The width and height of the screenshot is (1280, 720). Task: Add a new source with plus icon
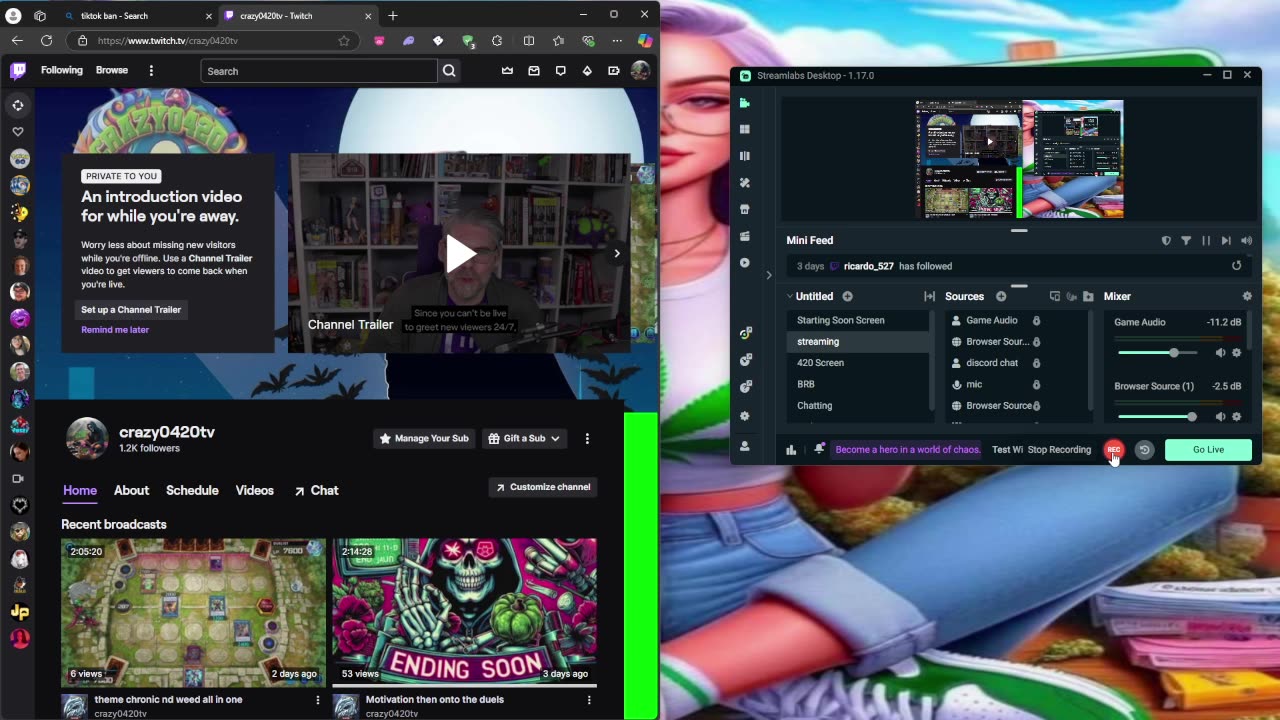tap(1000, 296)
